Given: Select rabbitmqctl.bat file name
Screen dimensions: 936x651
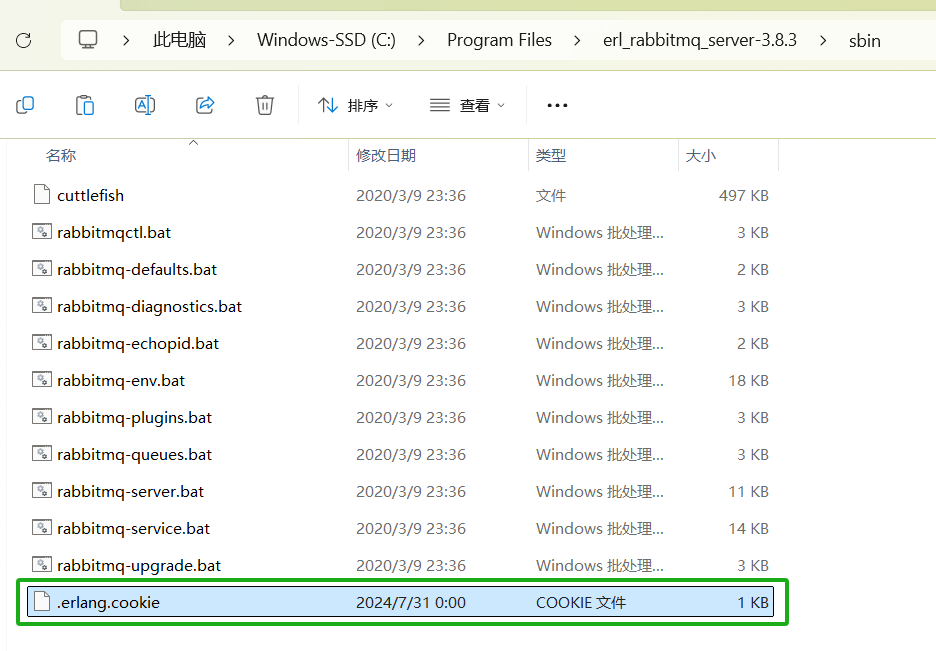Looking at the screenshot, I should click(x=114, y=233).
